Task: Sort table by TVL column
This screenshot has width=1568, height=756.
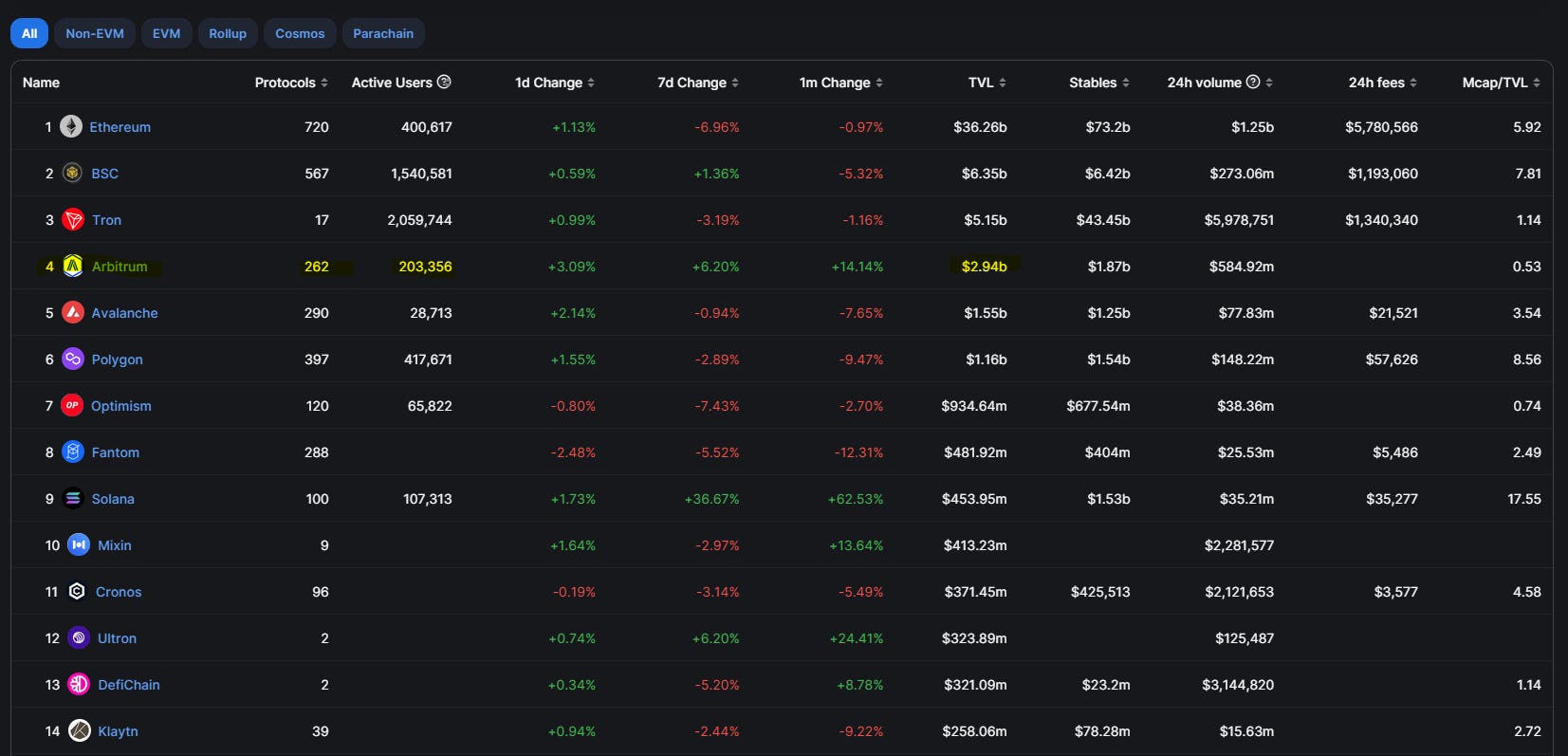Action: (987, 83)
